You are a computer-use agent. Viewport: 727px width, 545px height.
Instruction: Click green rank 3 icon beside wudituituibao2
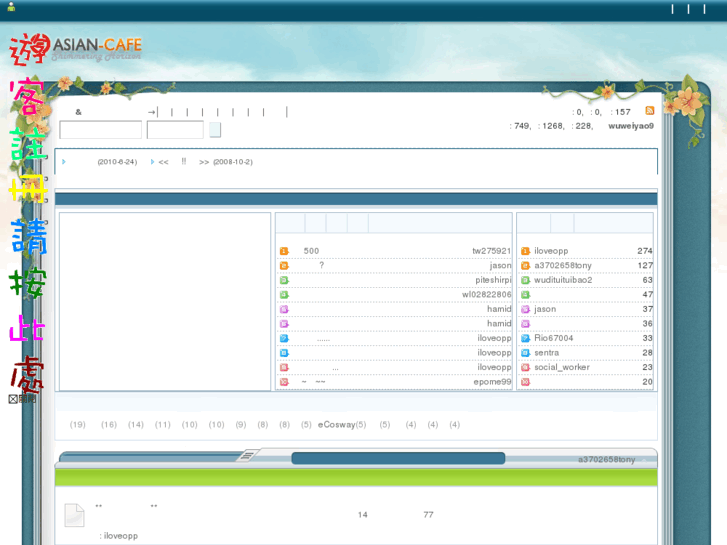(x=525, y=280)
